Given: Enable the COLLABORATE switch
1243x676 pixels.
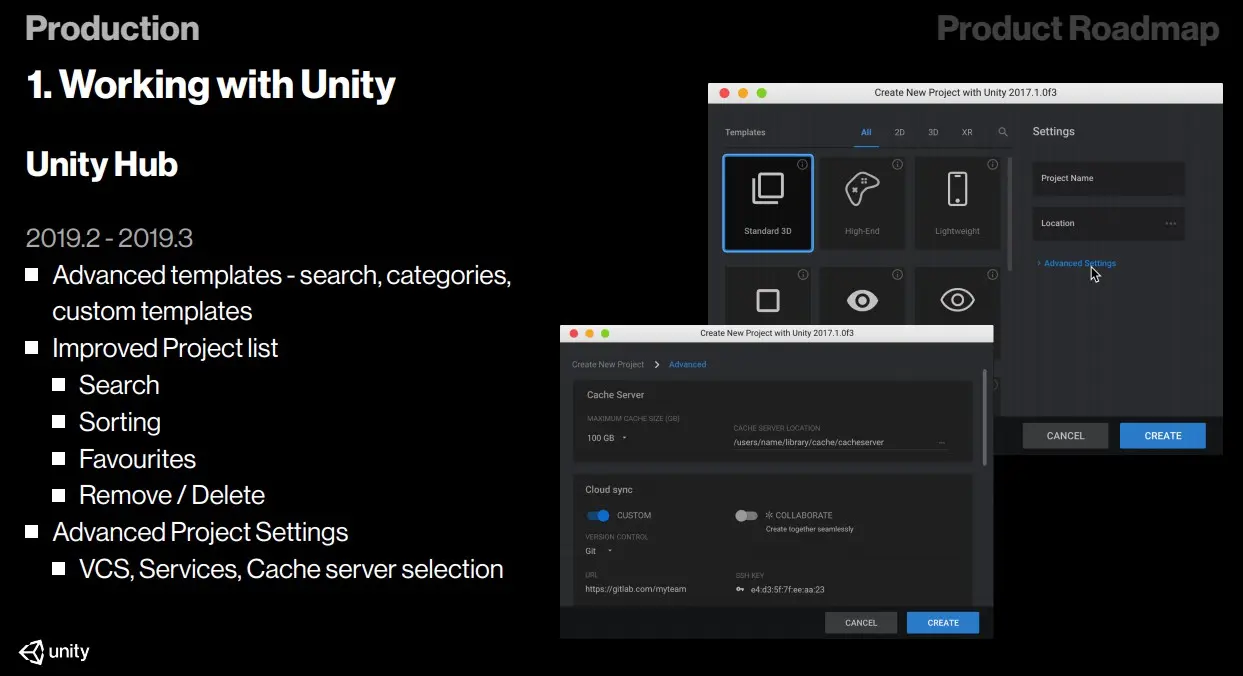Looking at the screenshot, I should pos(746,516).
